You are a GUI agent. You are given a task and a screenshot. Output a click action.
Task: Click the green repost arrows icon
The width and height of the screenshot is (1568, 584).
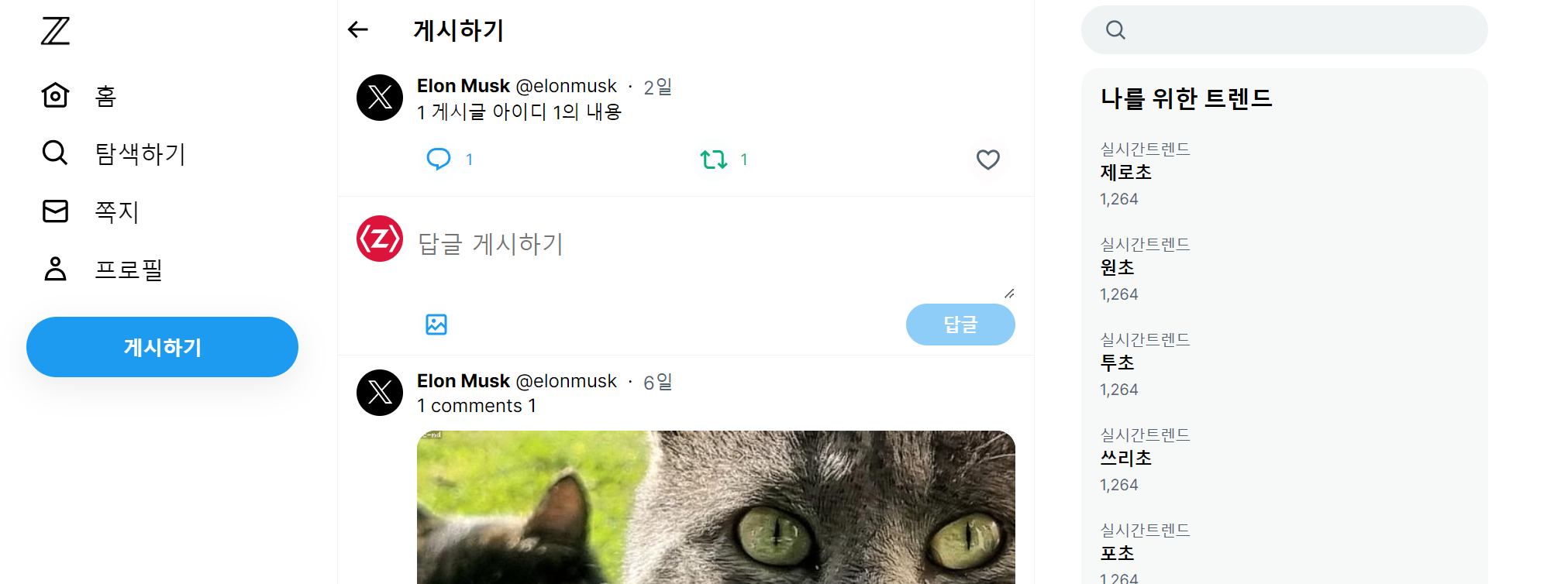tap(713, 160)
